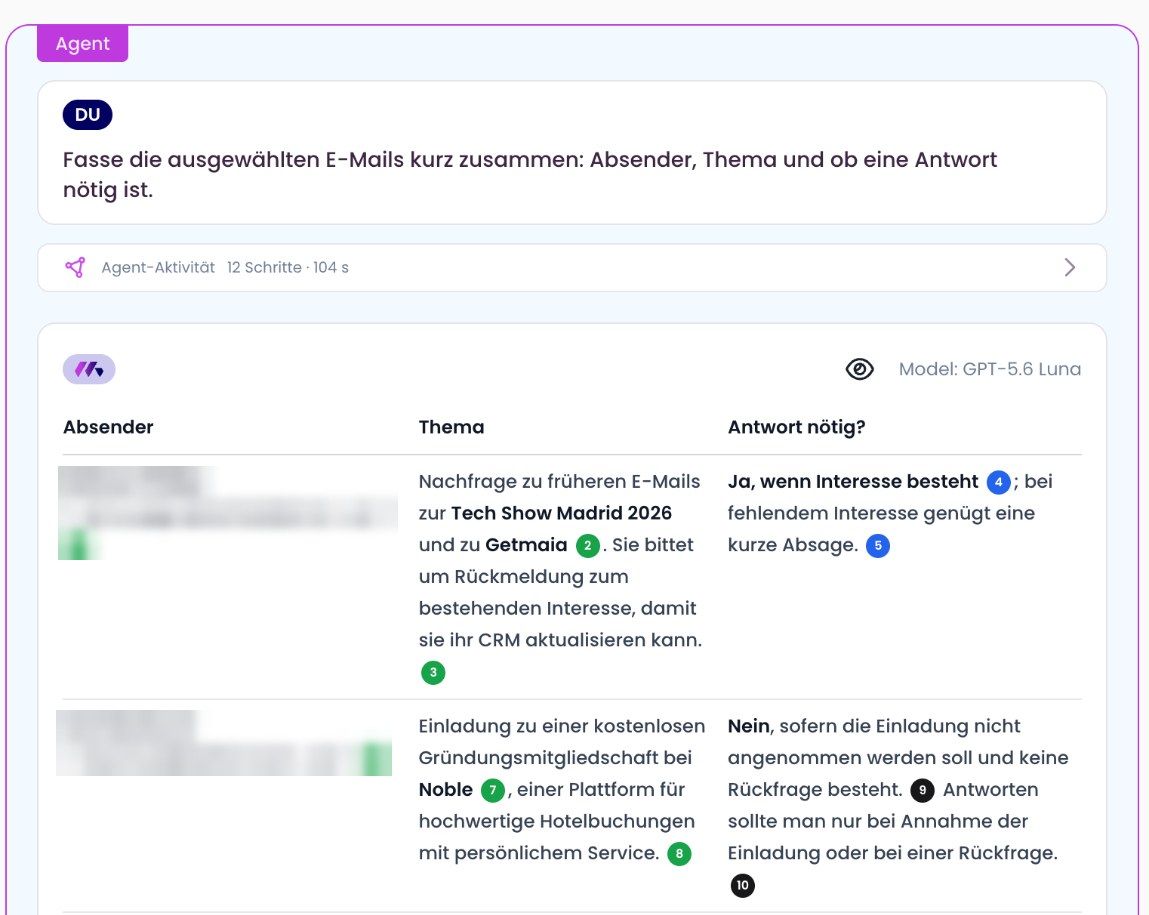Click the Model: GPT-5.6 Luna label
Screen dimensions: 1149x915
[x=989, y=369]
